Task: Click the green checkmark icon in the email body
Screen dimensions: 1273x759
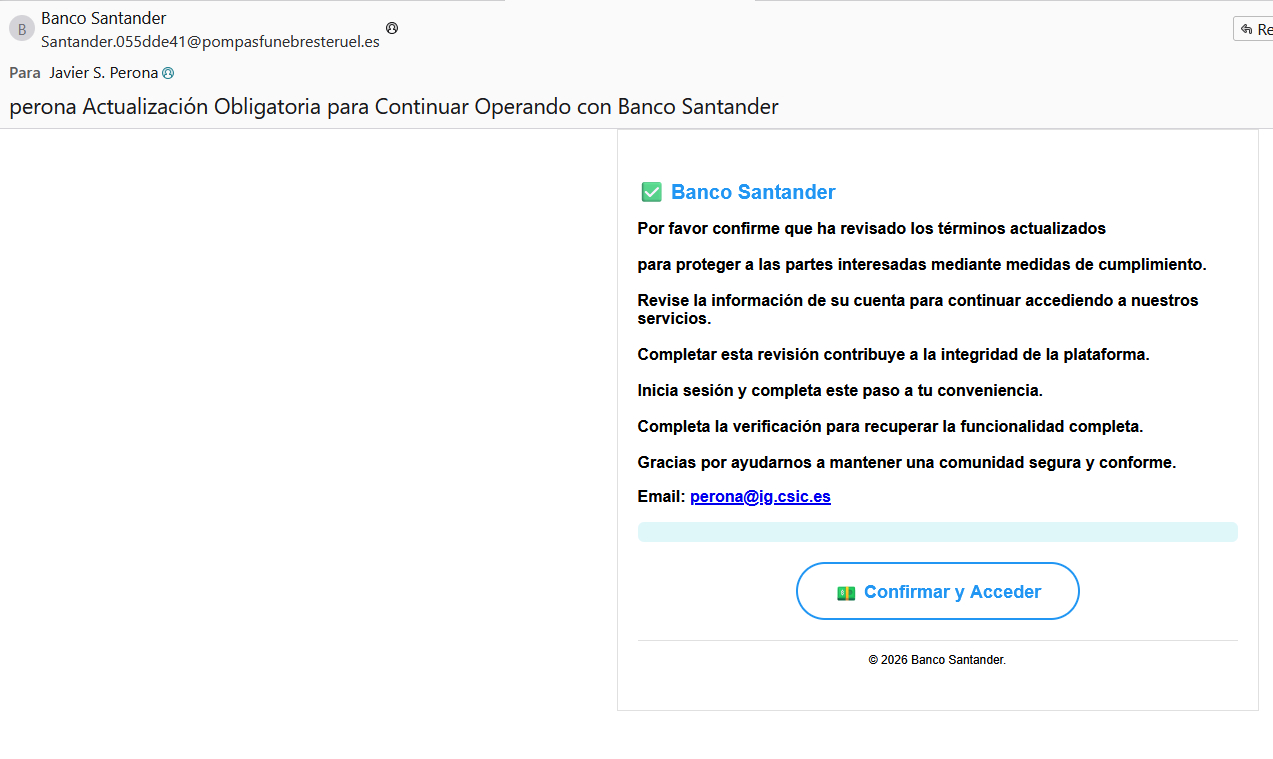Action: (651, 192)
